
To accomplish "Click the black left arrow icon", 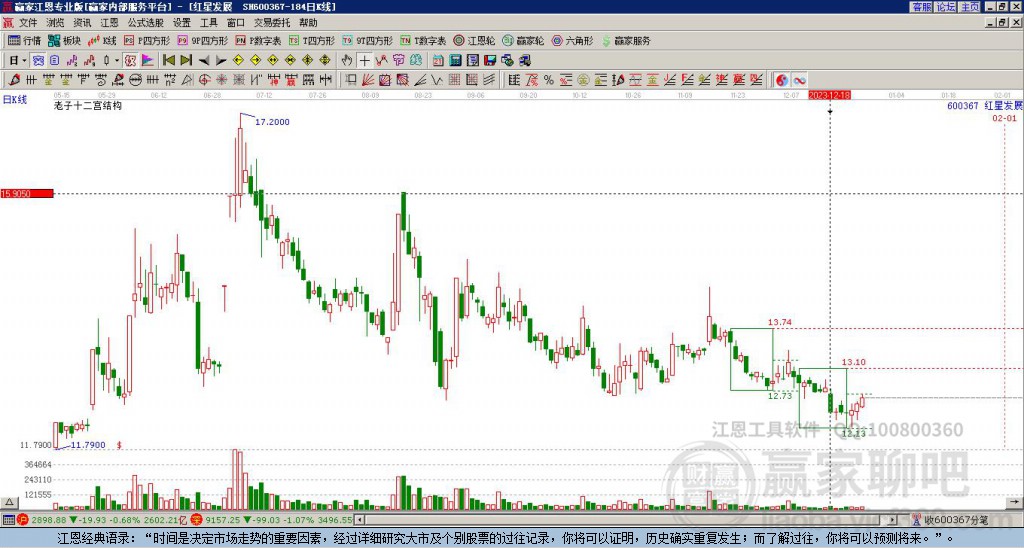I will coord(204,61).
